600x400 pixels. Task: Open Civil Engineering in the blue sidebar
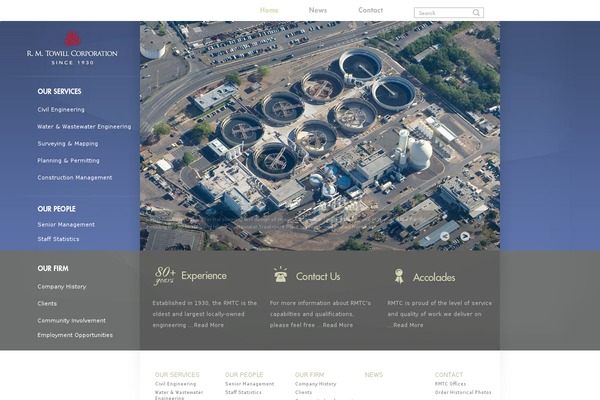coord(61,109)
